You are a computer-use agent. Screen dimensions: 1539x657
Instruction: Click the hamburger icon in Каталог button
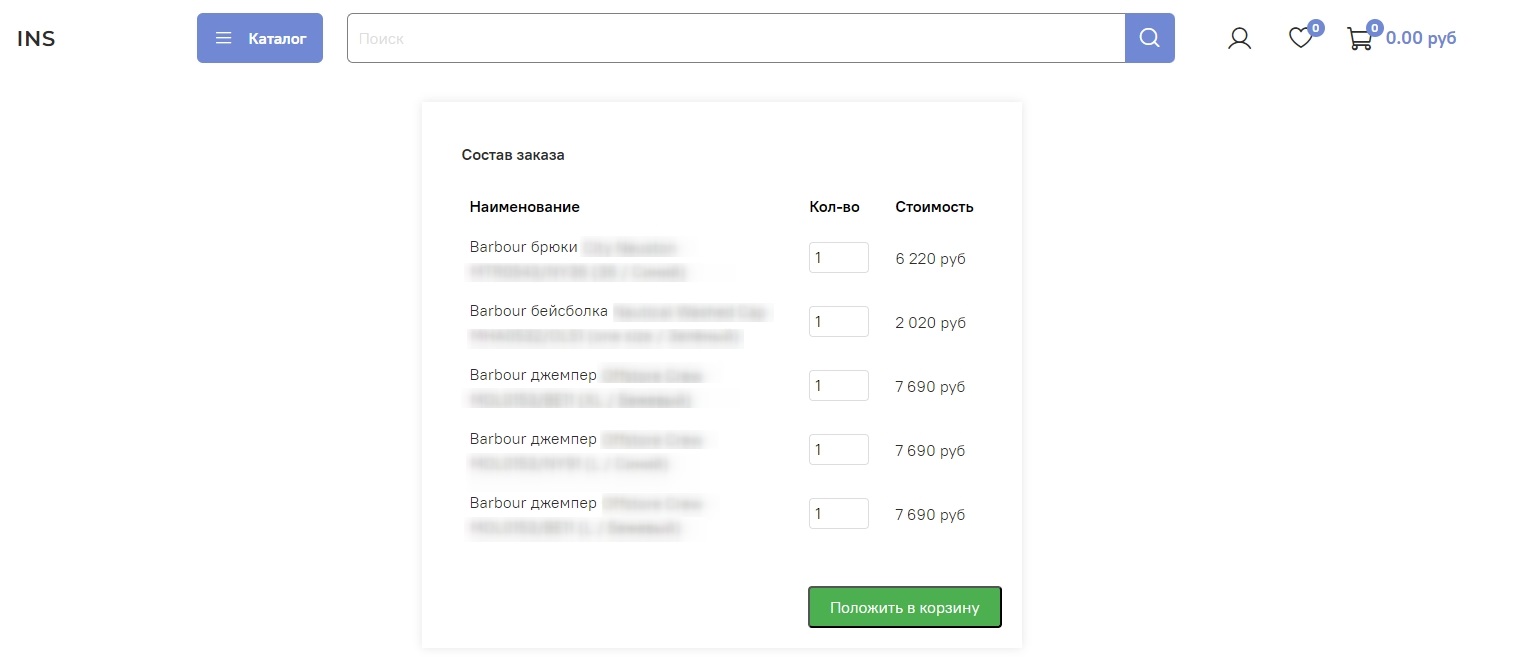pyautogui.click(x=224, y=39)
